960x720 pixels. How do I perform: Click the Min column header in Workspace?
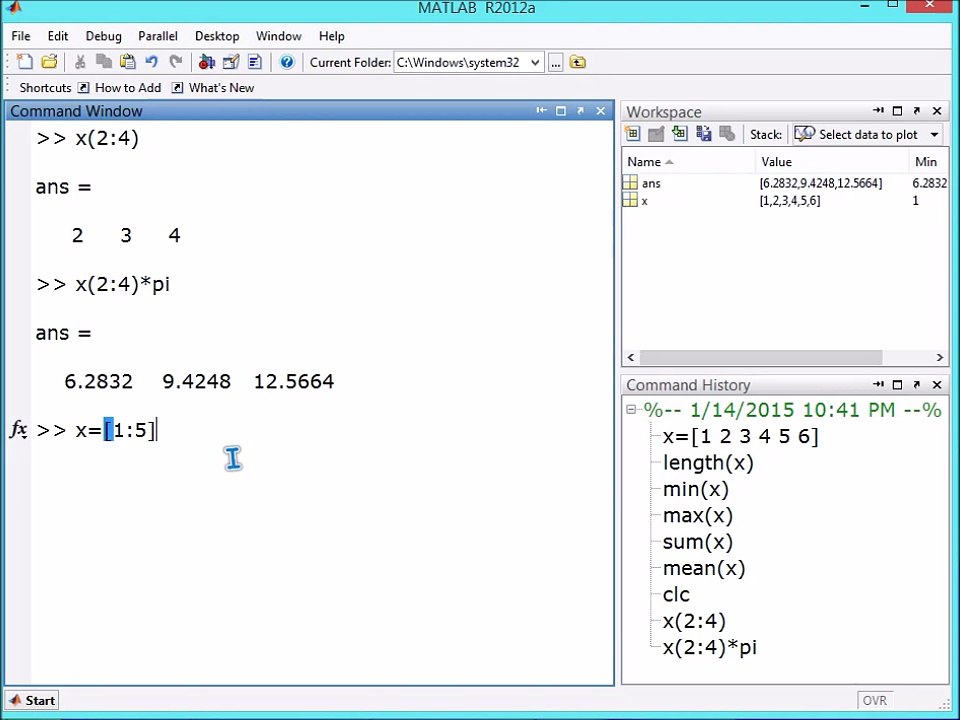click(x=928, y=162)
